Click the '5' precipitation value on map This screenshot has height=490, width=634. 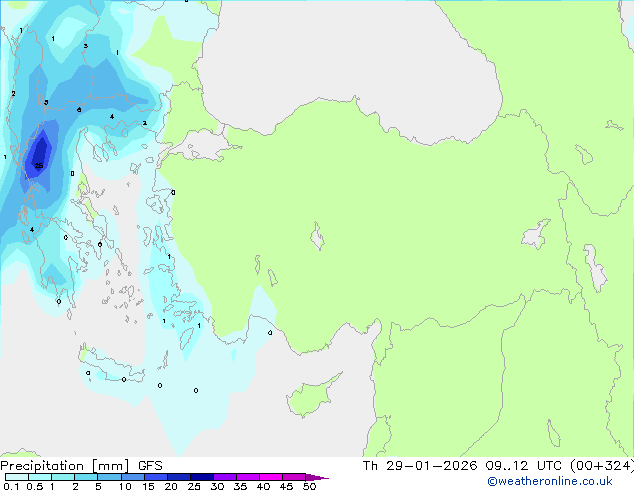click(x=46, y=102)
